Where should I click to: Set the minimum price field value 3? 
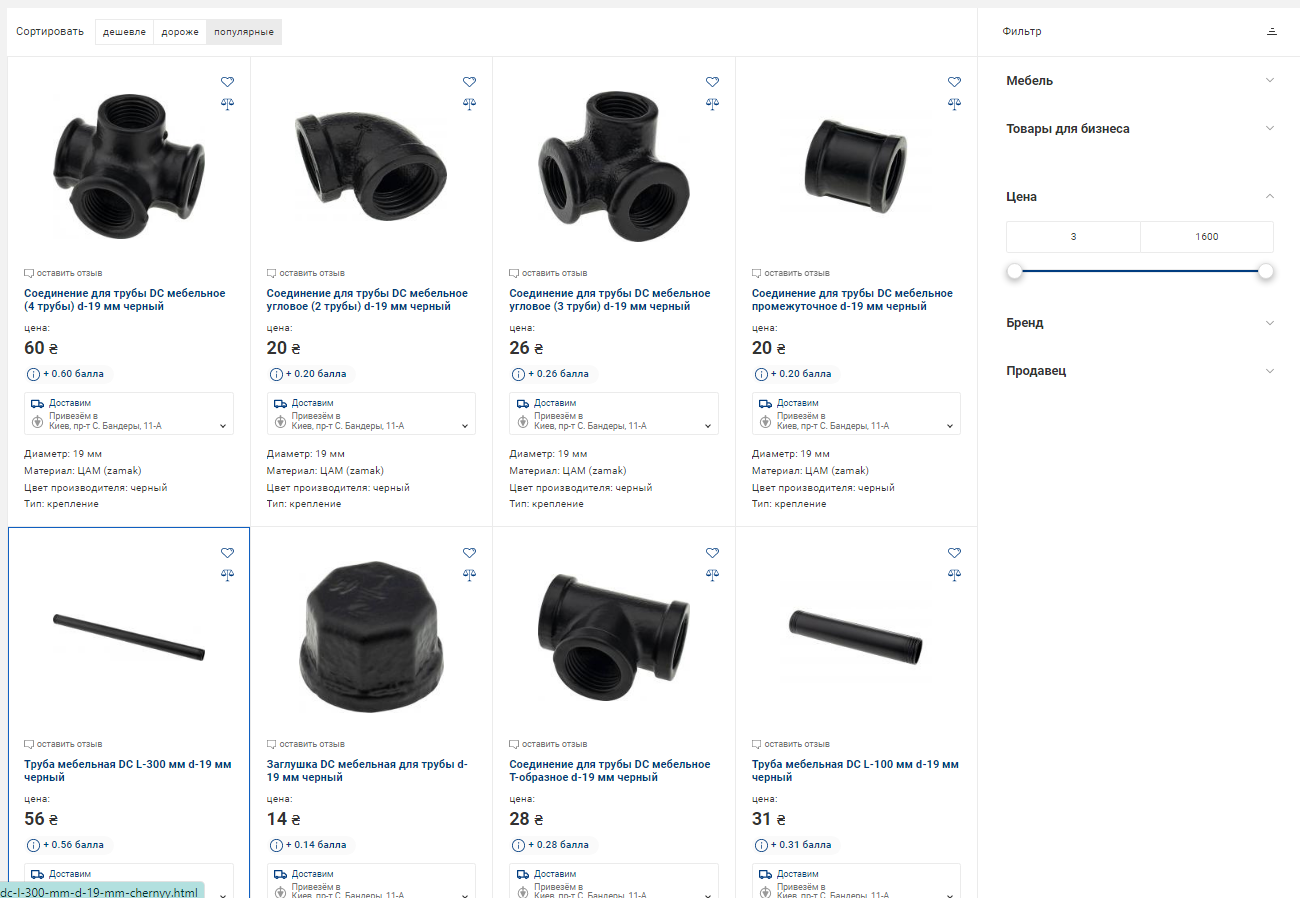click(x=1073, y=237)
